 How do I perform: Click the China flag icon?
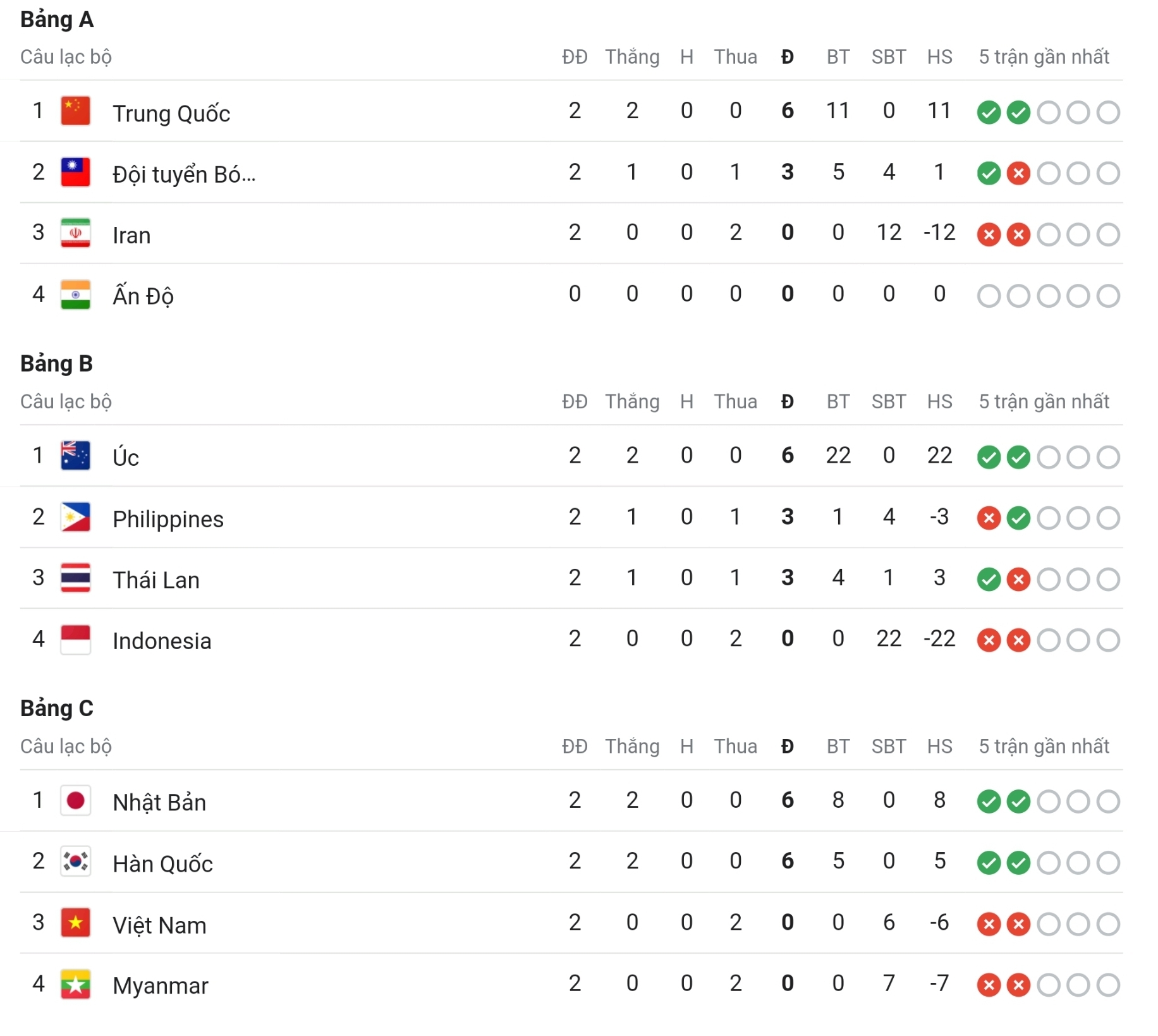(75, 111)
